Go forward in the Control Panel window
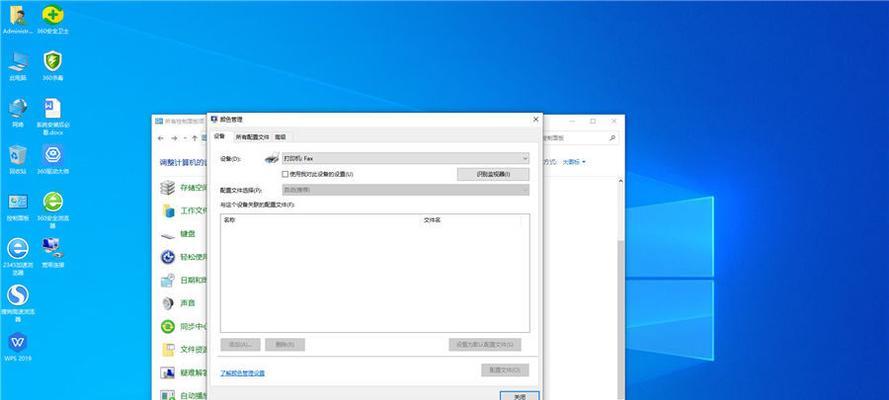This screenshot has height=400, width=889. coord(174,138)
